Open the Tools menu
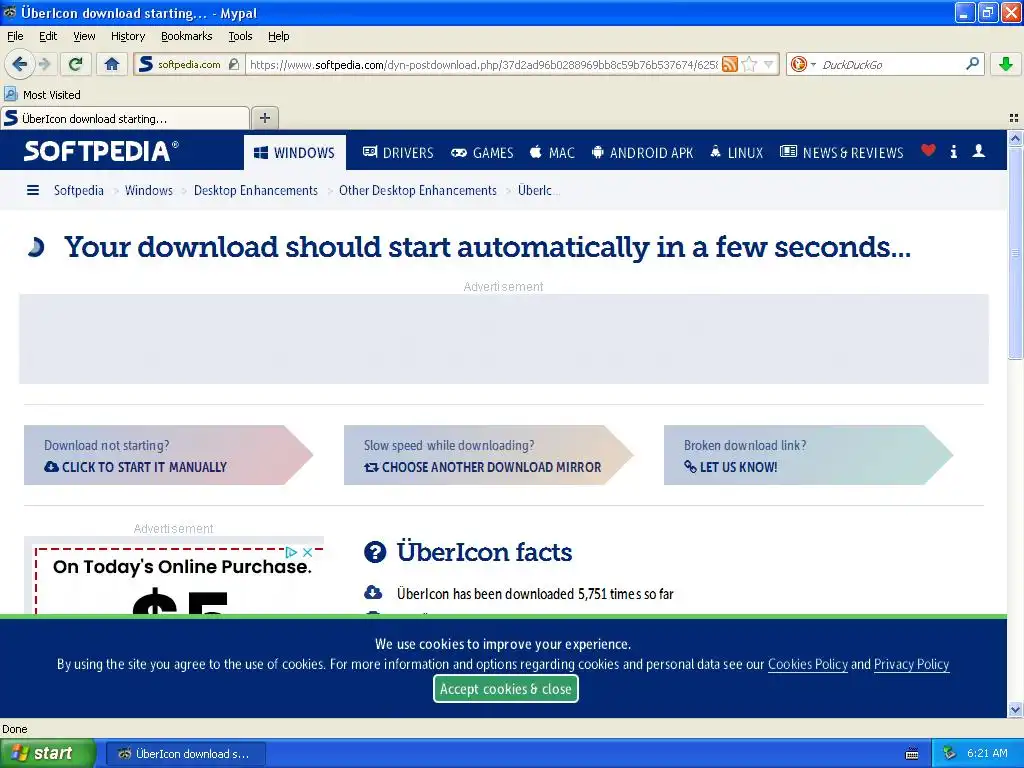The height and width of the screenshot is (768, 1024). coord(240,36)
